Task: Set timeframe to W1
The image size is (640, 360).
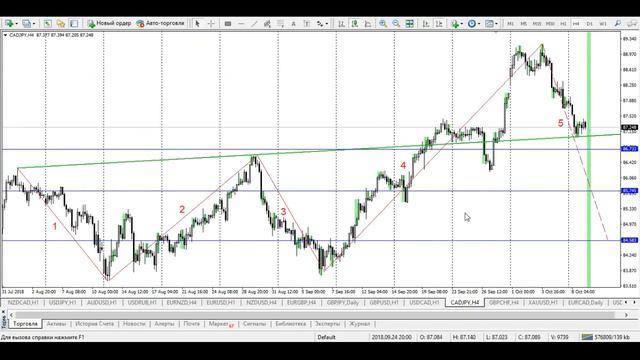Action: pos(602,24)
